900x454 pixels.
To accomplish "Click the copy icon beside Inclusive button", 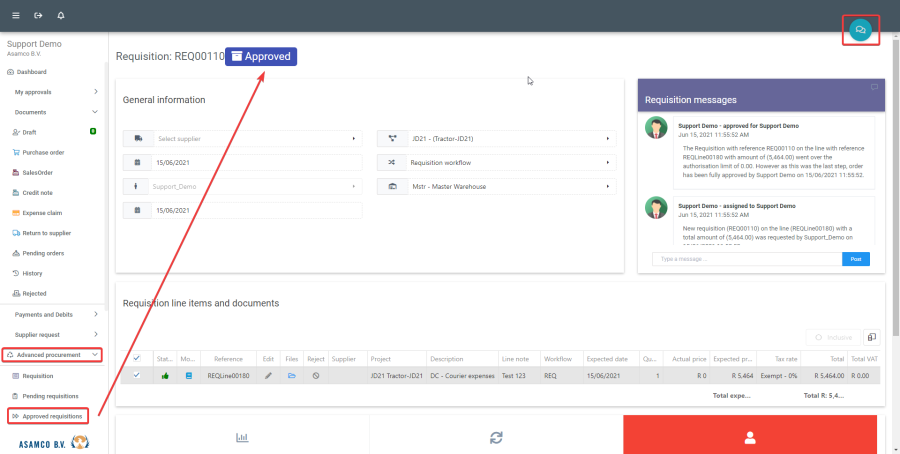I will point(870,338).
